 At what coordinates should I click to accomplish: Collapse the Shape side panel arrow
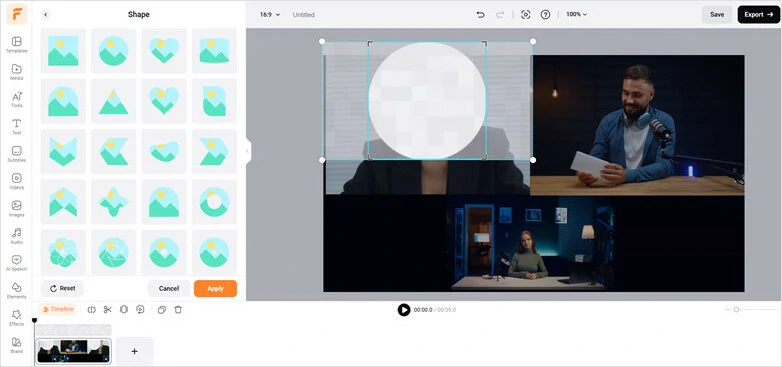248,150
